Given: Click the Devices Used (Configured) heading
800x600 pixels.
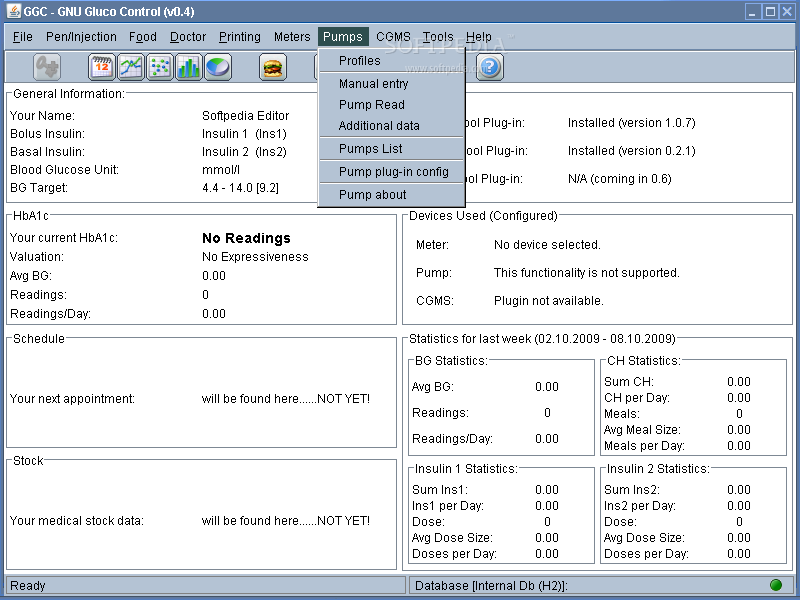Looking at the screenshot, I should tap(483, 216).
